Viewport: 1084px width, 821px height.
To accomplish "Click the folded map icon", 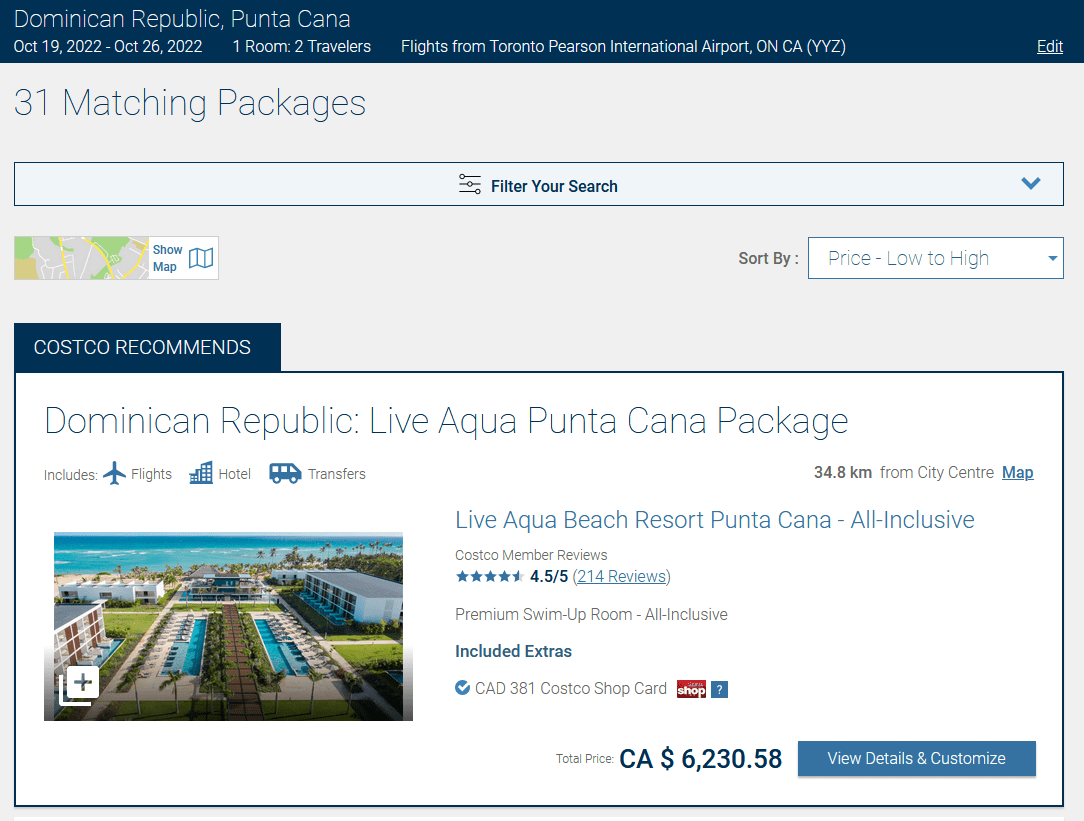I will point(201,258).
